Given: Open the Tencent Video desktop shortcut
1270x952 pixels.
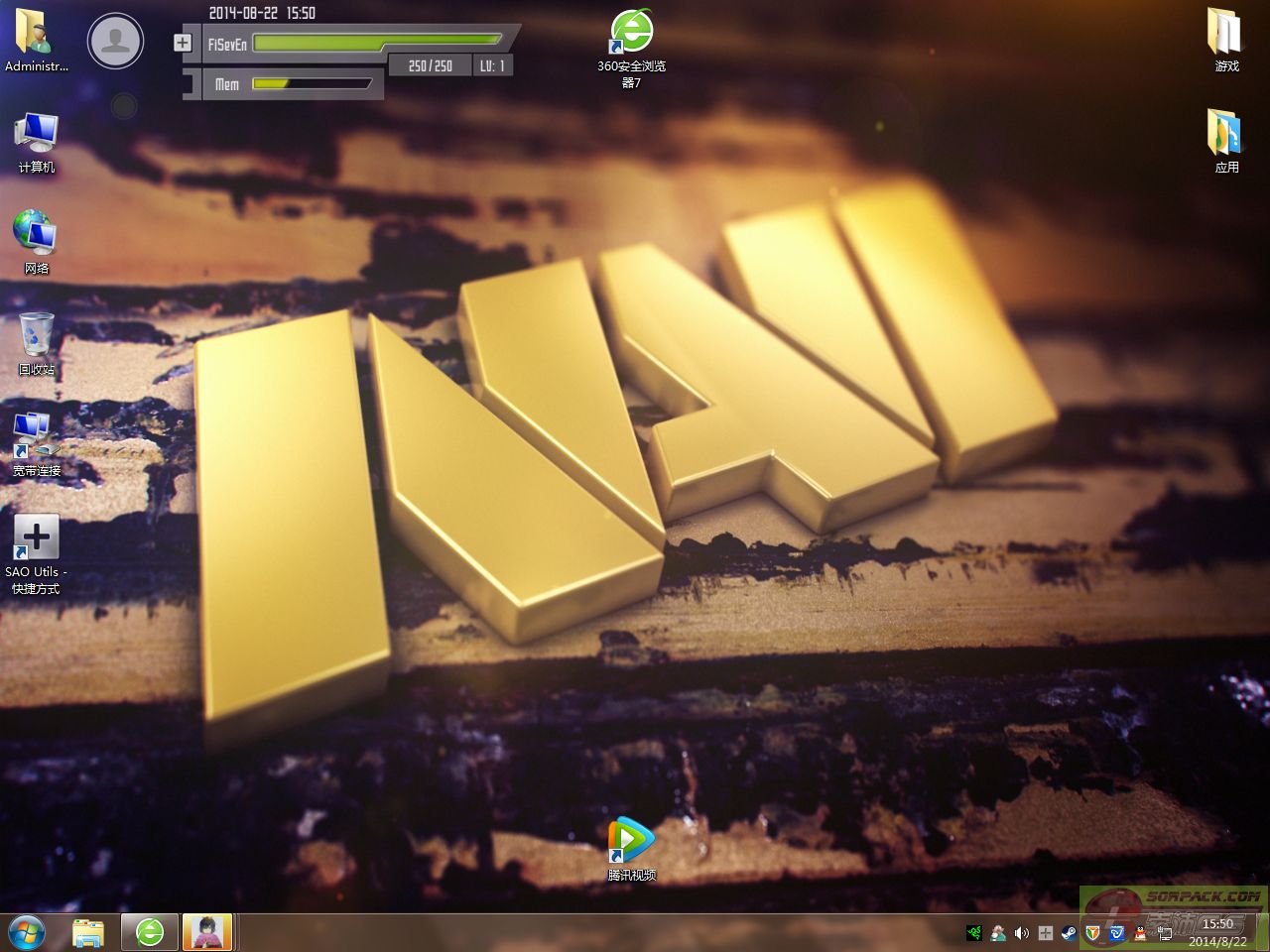Looking at the screenshot, I should tap(631, 840).
